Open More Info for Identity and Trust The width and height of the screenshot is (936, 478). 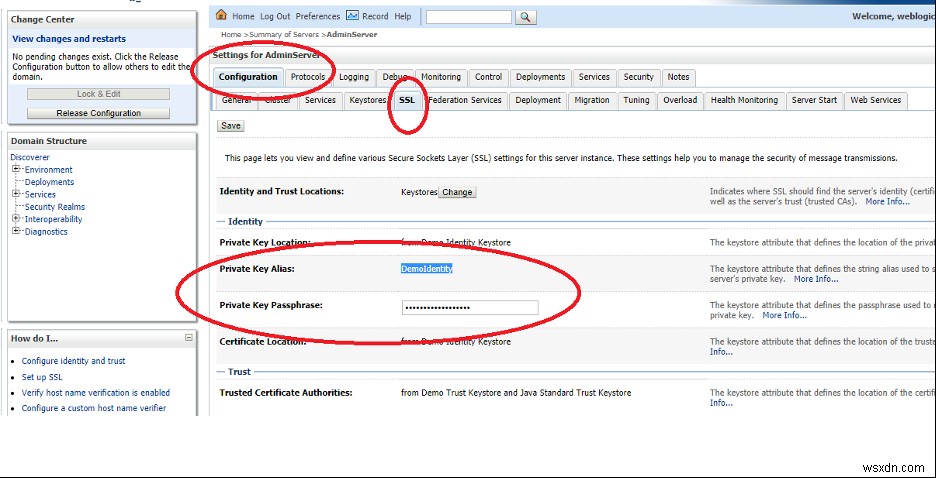pyautogui.click(x=888, y=202)
